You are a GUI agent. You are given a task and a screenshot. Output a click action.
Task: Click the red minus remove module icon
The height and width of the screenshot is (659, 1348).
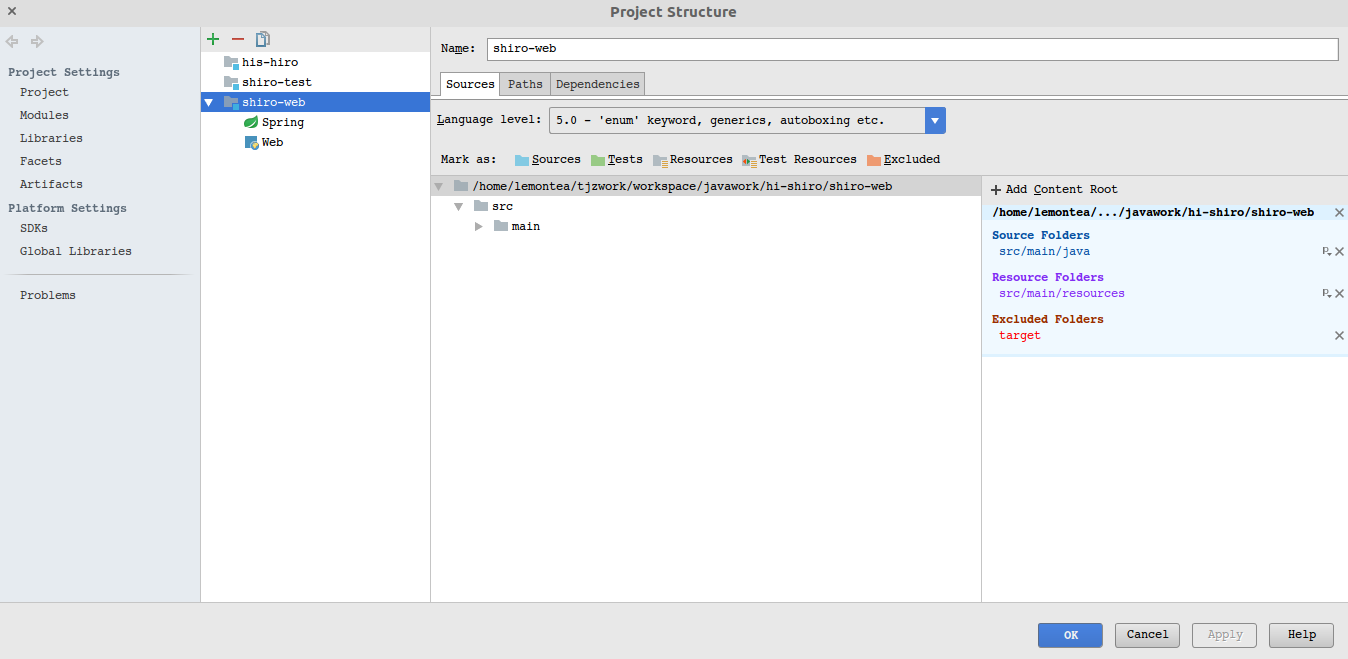tap(238, 39)
